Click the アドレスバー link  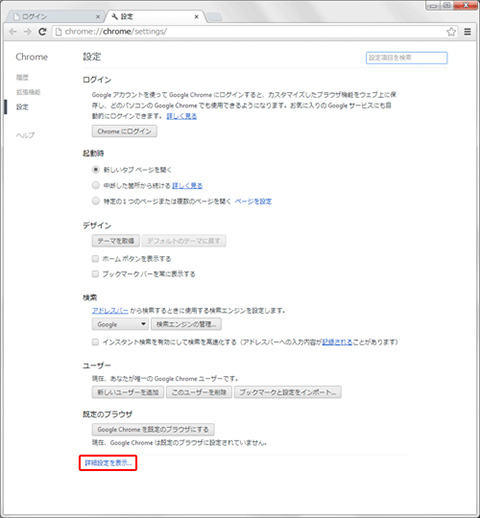tap(110, 311)
